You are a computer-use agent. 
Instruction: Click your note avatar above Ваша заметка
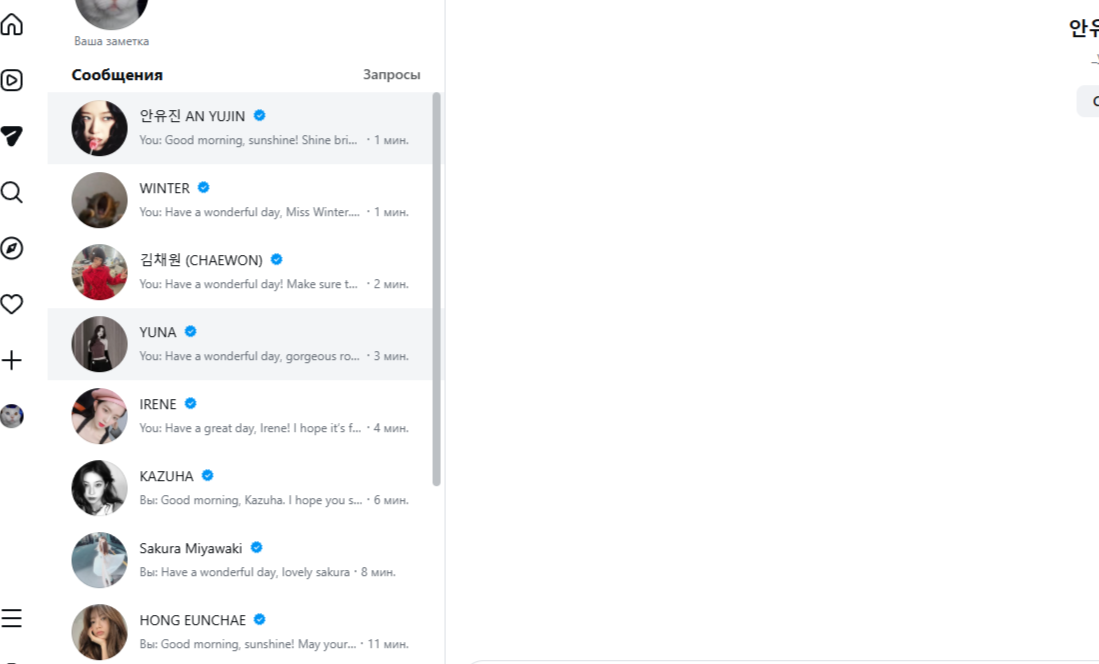click(x=111, y=10)
